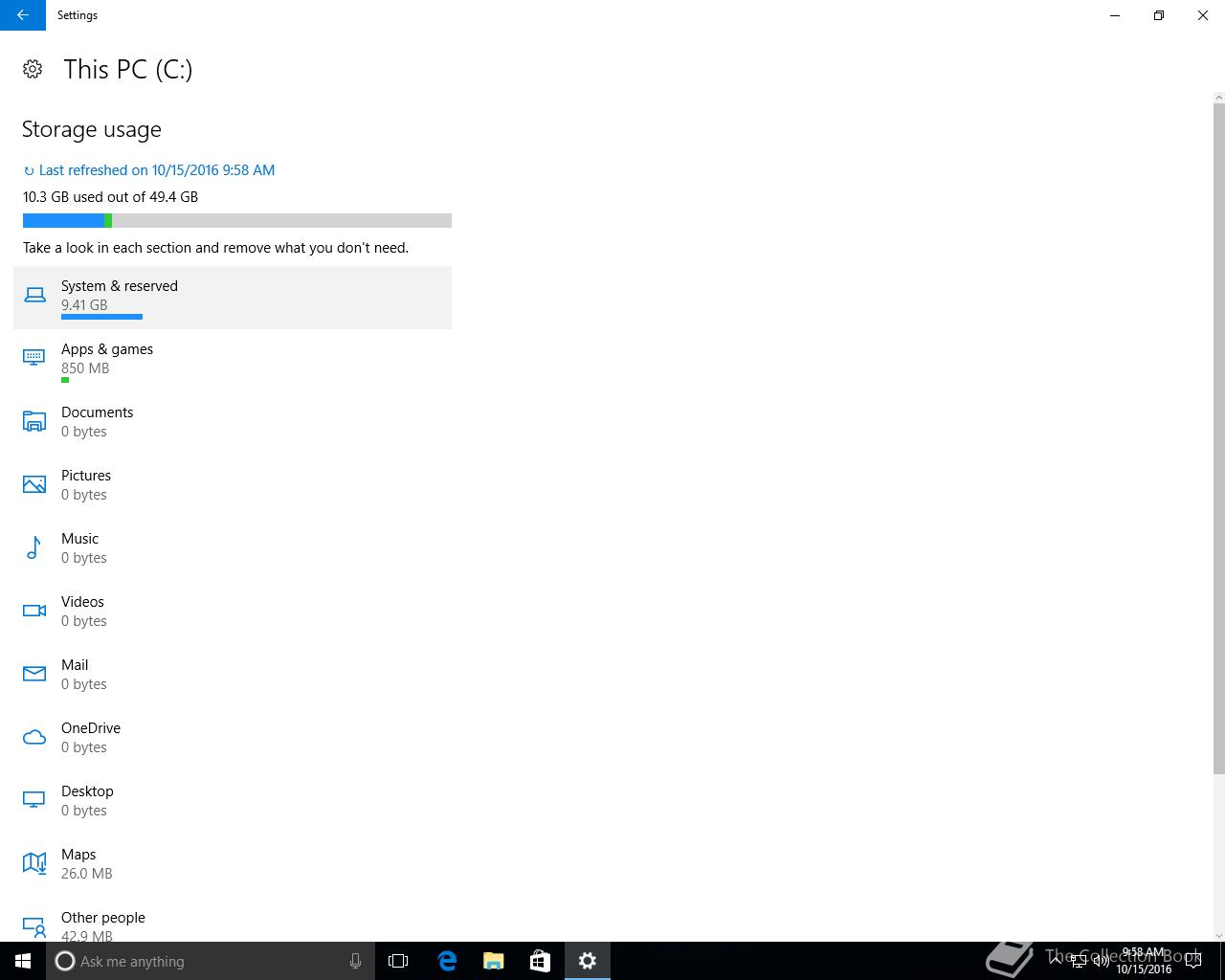Image resolution: width=1225 pixels, height=980 pixels.
Task: Click the 10.3 GB used out of 49.4 GB text
Action: click(110, 197)
